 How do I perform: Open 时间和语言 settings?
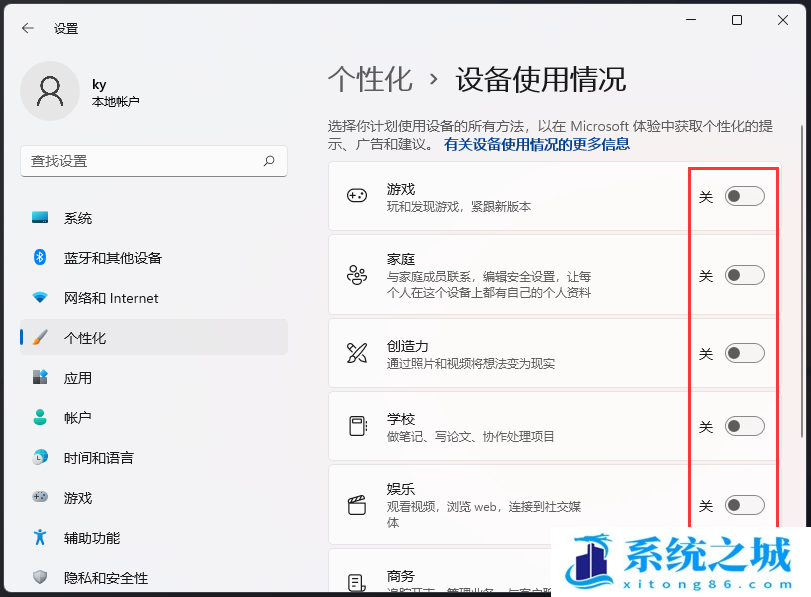coord(154,458)
